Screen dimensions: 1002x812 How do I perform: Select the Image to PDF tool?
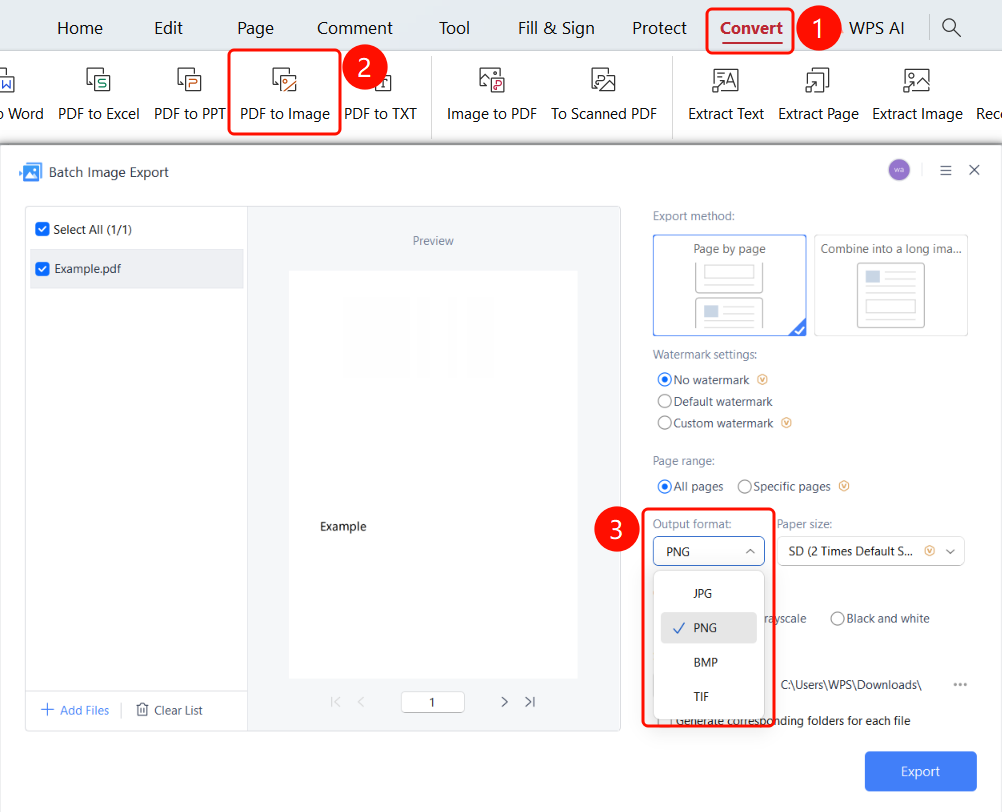point(491,95)
